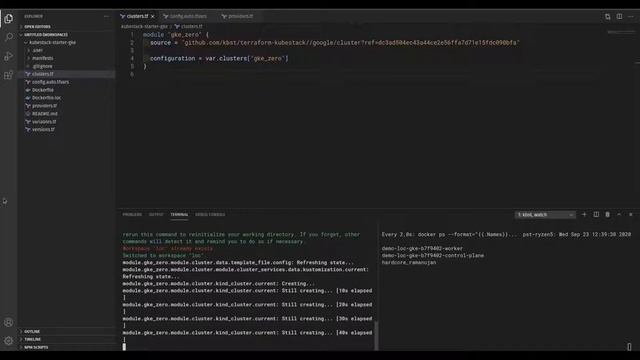
Task: Open Dockerfile.loc in the file tree
Action: tap(67, 98)
